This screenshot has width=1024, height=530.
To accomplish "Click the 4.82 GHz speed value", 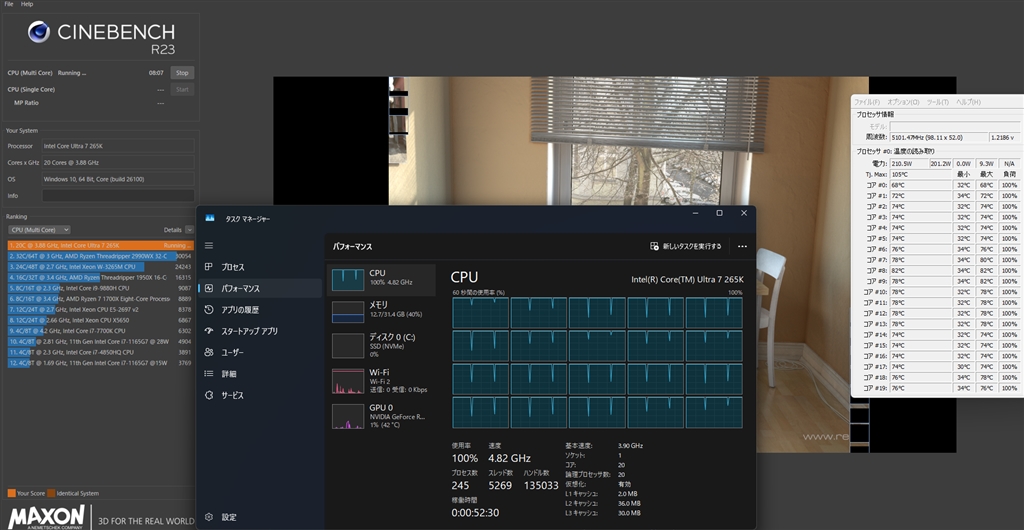I will pyautogui.click(x=509, y=458).
